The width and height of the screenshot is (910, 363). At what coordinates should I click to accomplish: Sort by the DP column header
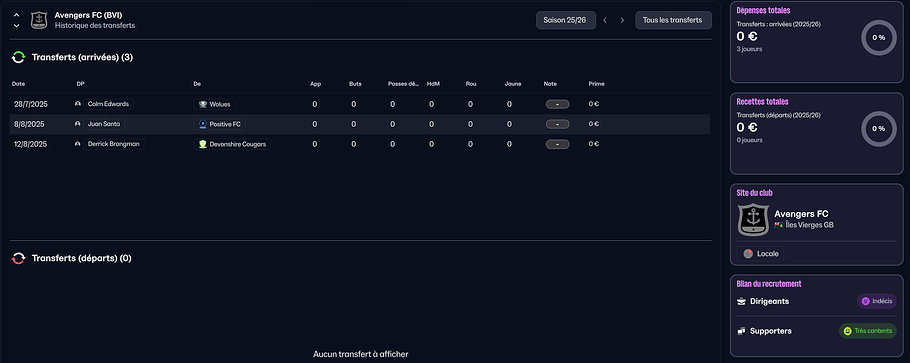coord(81,84)
